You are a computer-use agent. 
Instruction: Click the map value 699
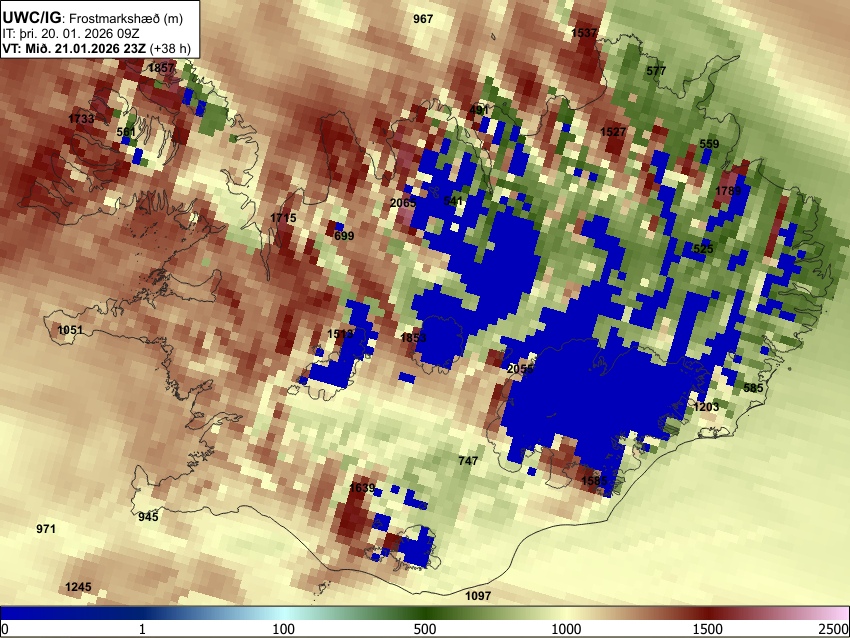click(x=344, y=236)
